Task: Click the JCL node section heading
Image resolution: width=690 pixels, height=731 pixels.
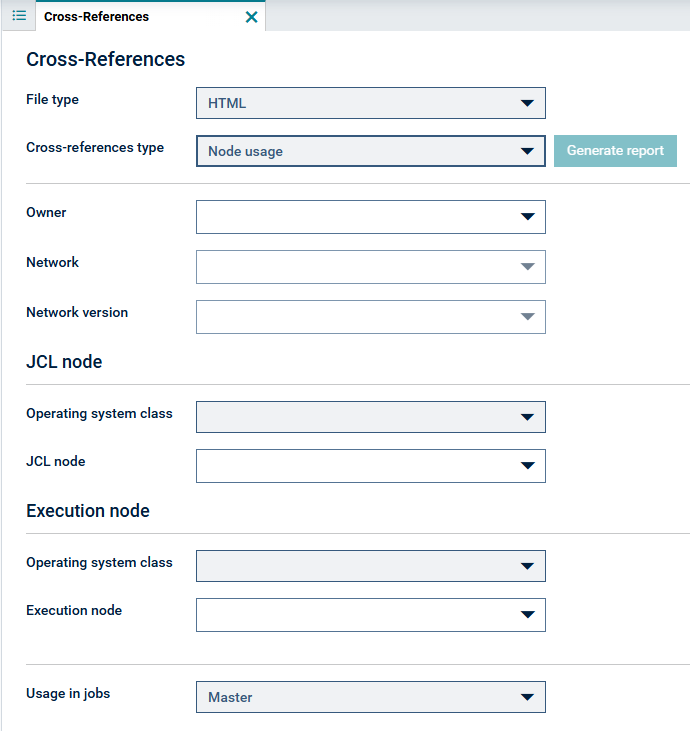Action: pyautogui.click(x=64, y=362)
